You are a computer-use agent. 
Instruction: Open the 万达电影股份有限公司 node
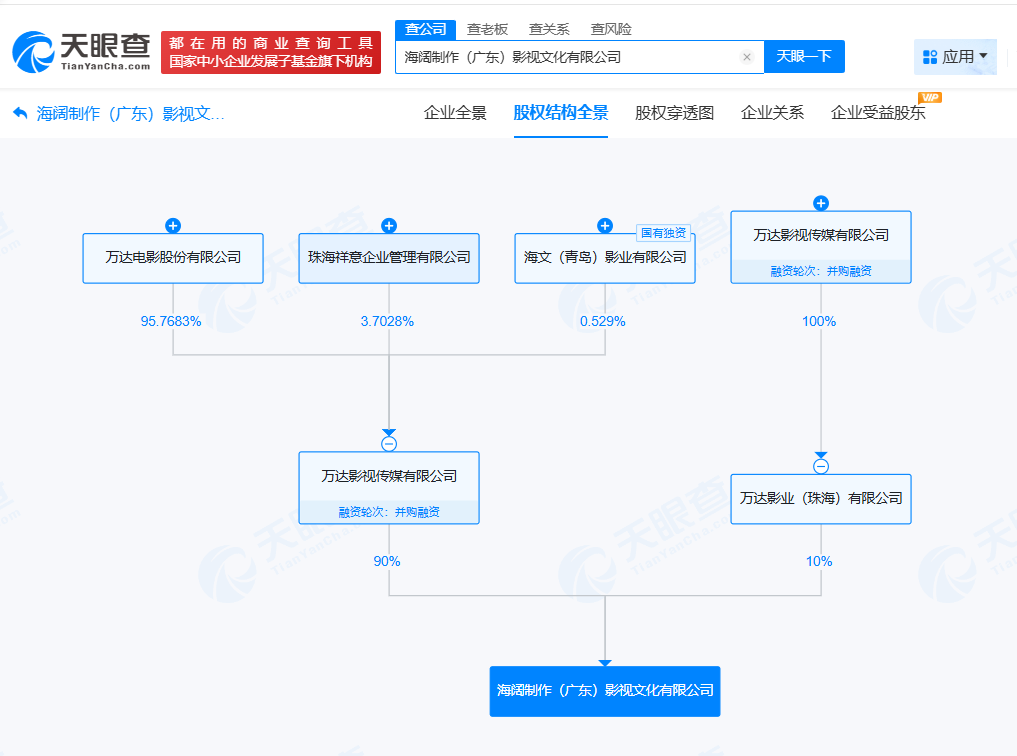click(x=173, y=258)
